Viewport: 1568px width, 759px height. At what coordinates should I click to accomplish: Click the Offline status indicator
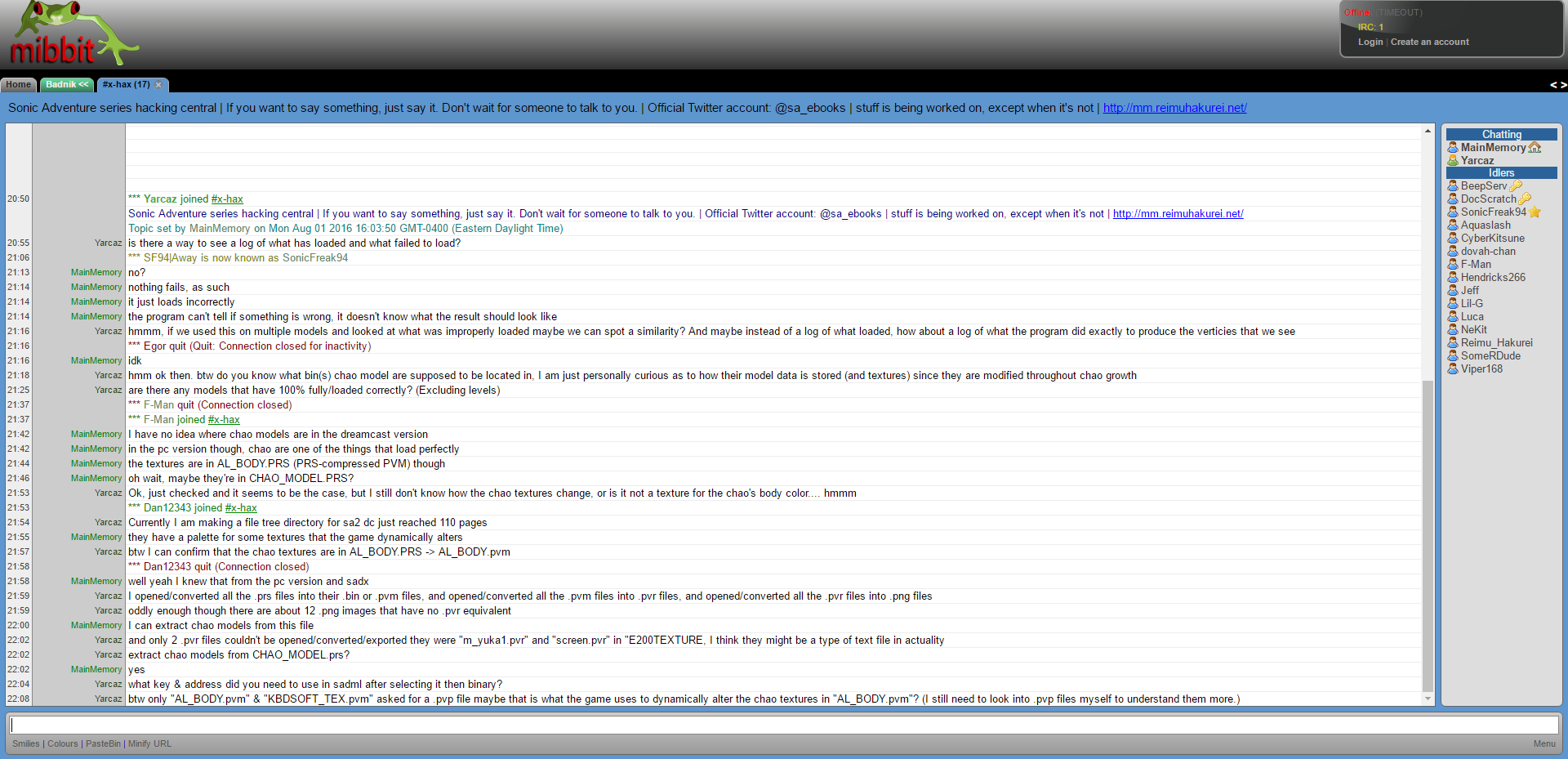(x=1357, y=13)
